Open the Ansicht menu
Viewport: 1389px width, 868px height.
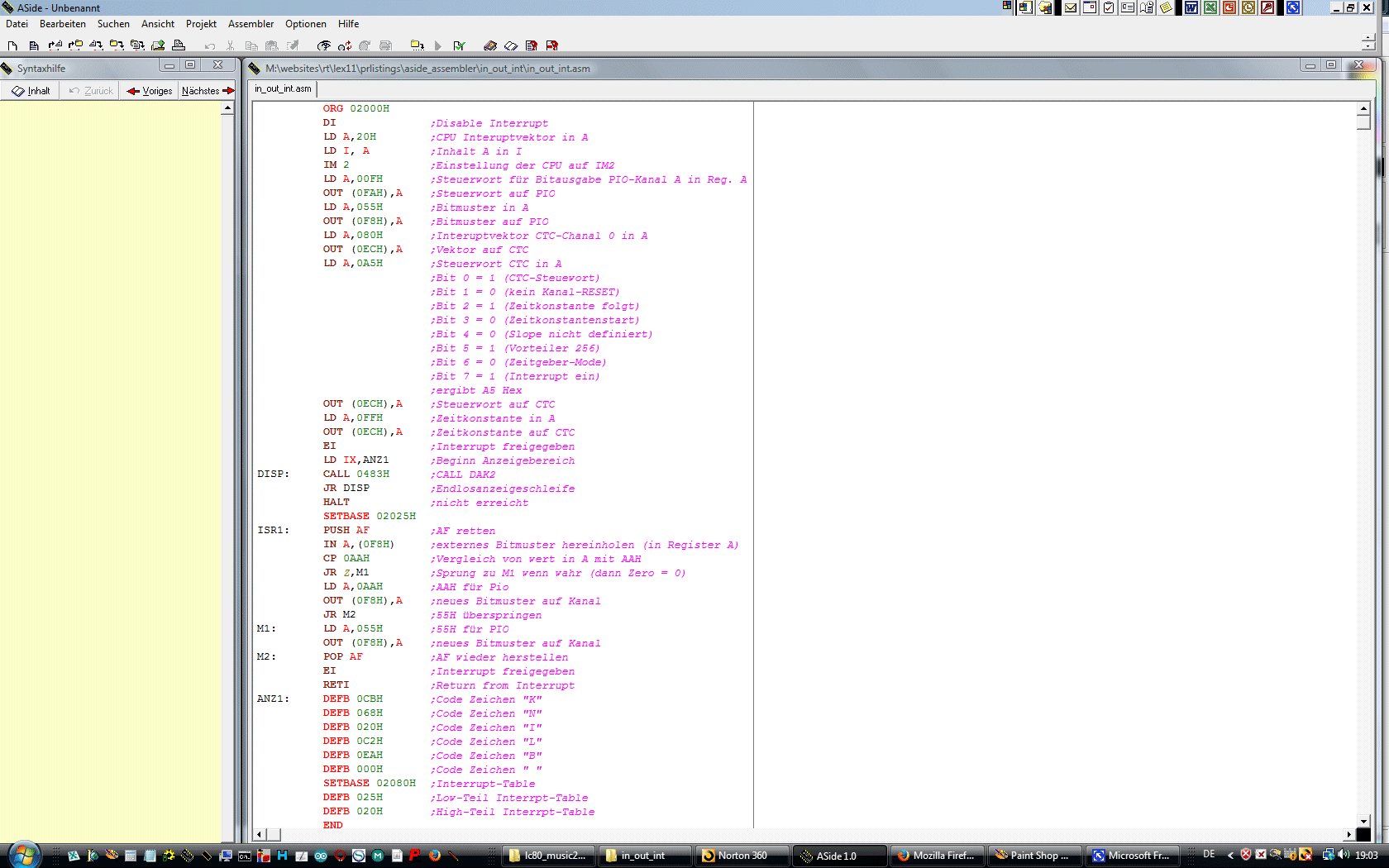tap(158, 24)
